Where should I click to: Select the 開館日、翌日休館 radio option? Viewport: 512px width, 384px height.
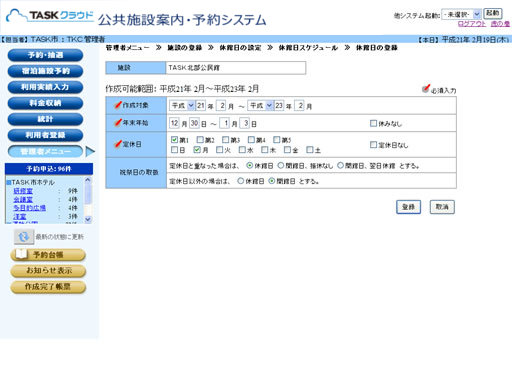pyautogui.click(x=341, y=165)
